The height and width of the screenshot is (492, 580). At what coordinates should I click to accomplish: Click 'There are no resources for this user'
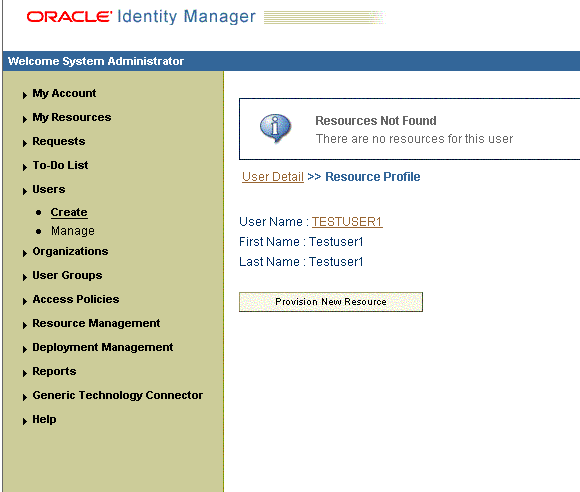pos(414,139)
